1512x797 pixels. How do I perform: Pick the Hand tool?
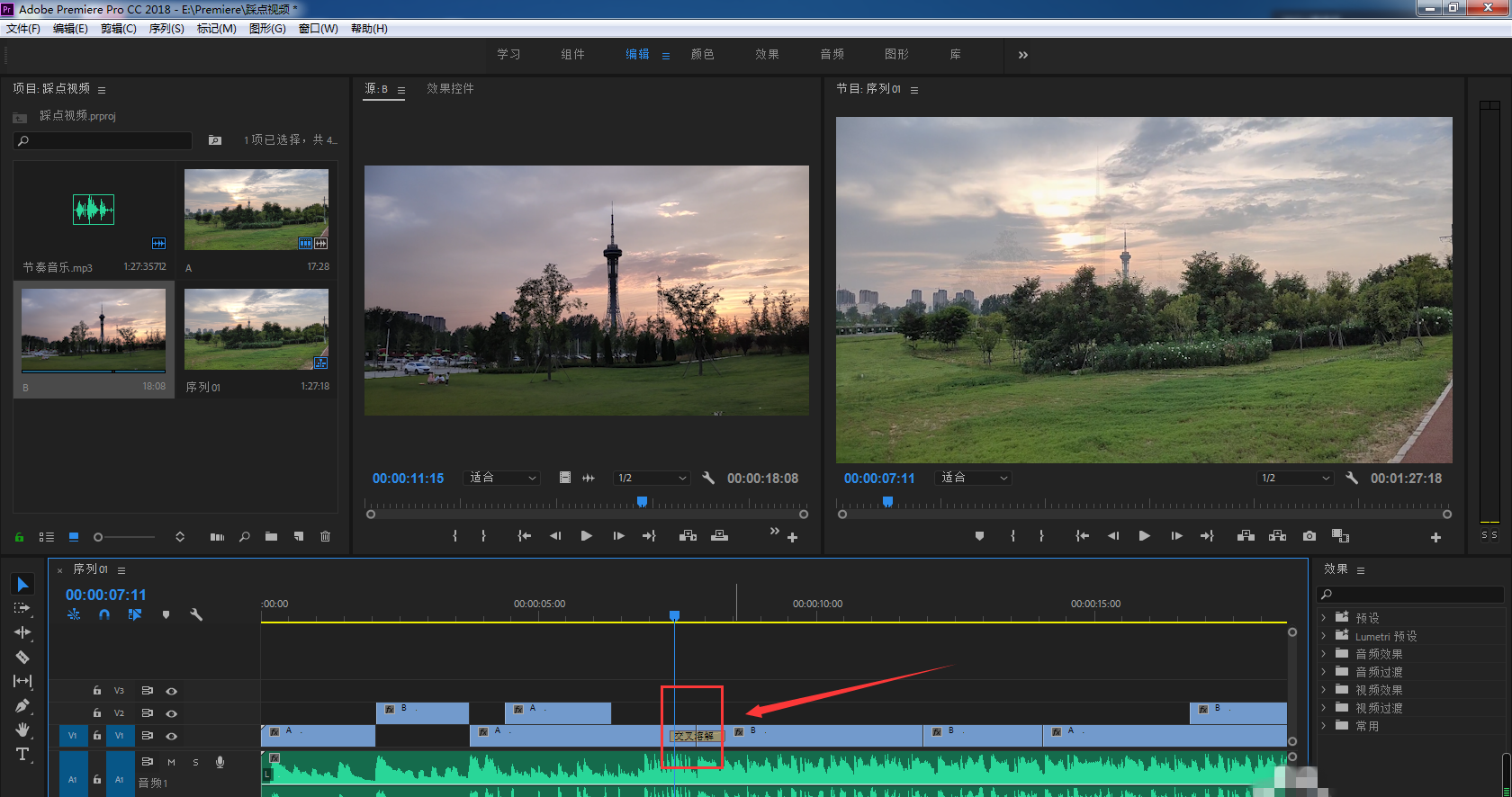[22, 730]
